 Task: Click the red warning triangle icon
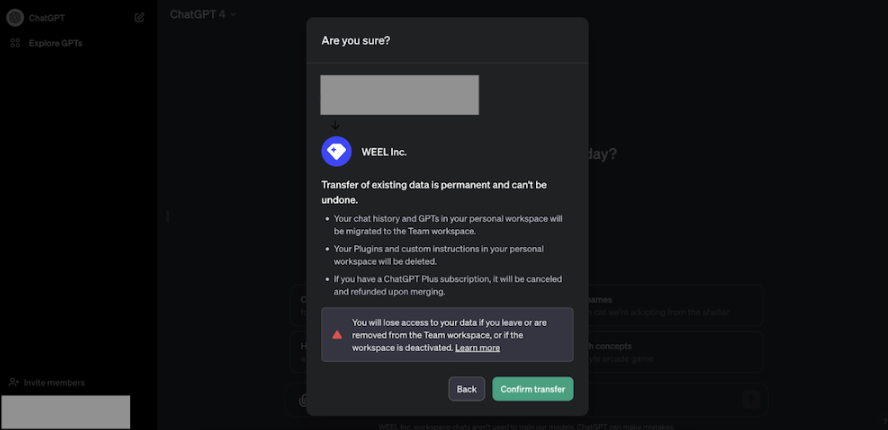[337, 335]
